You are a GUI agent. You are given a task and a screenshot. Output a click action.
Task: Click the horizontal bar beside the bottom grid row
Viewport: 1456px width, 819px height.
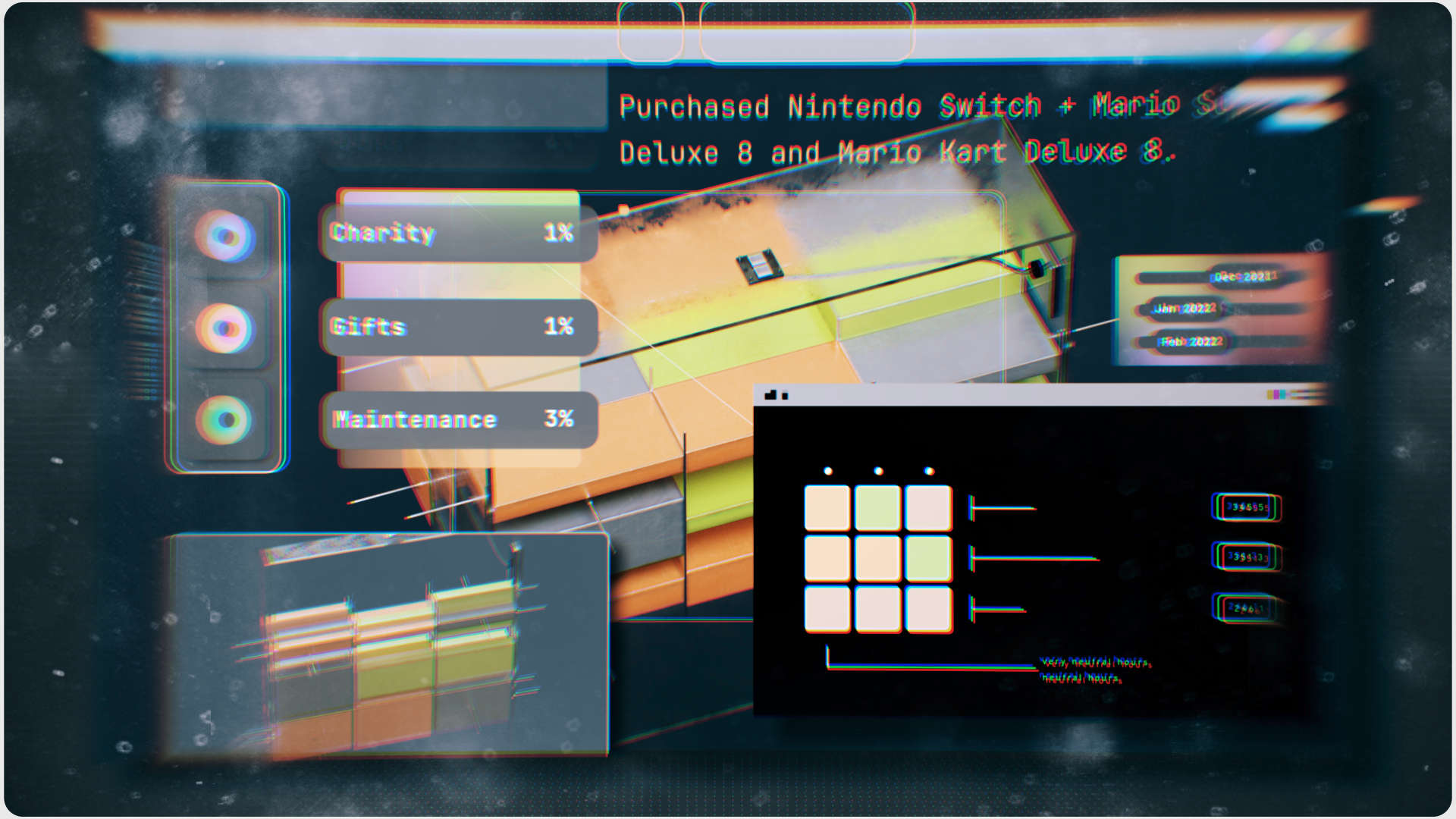[998, 609]
